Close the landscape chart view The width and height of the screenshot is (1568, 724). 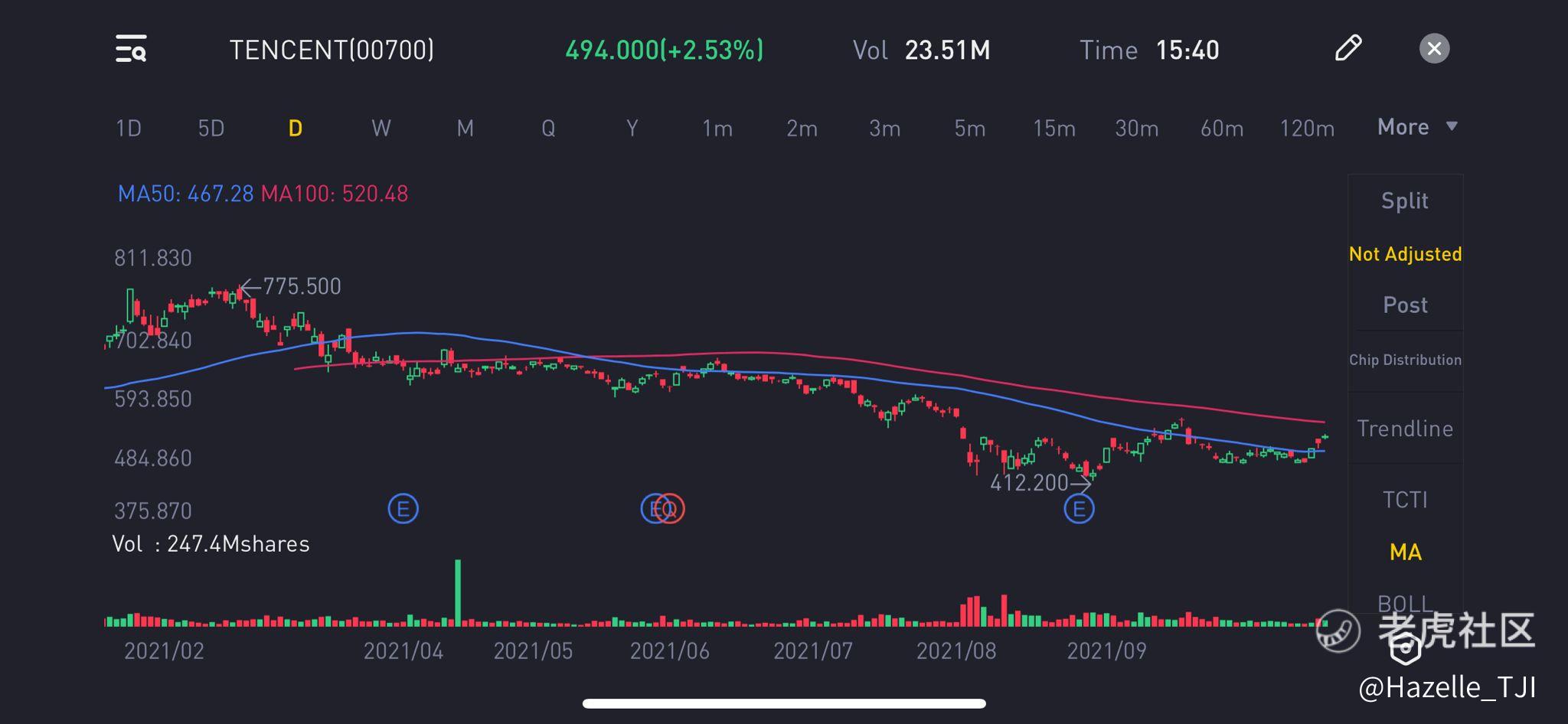1434,49
